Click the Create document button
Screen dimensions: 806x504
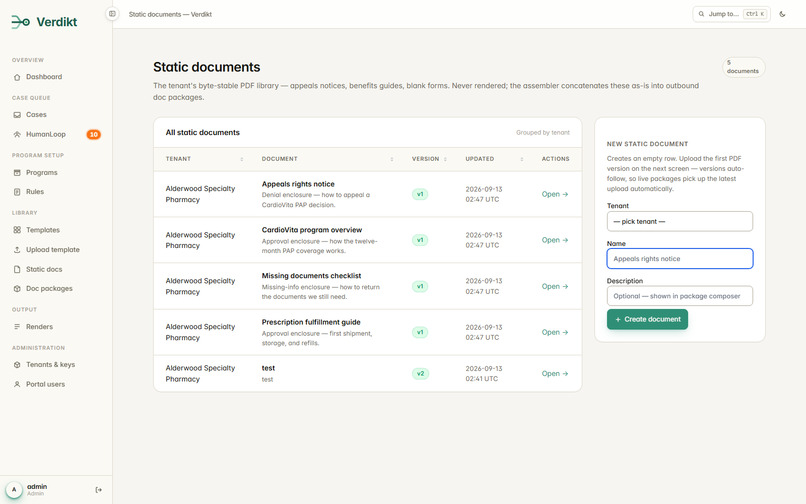[x=647, y=319]
